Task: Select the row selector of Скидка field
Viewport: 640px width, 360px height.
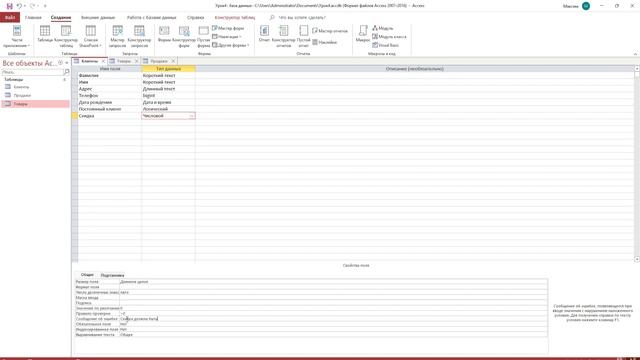Action: [x=75, y=116]
